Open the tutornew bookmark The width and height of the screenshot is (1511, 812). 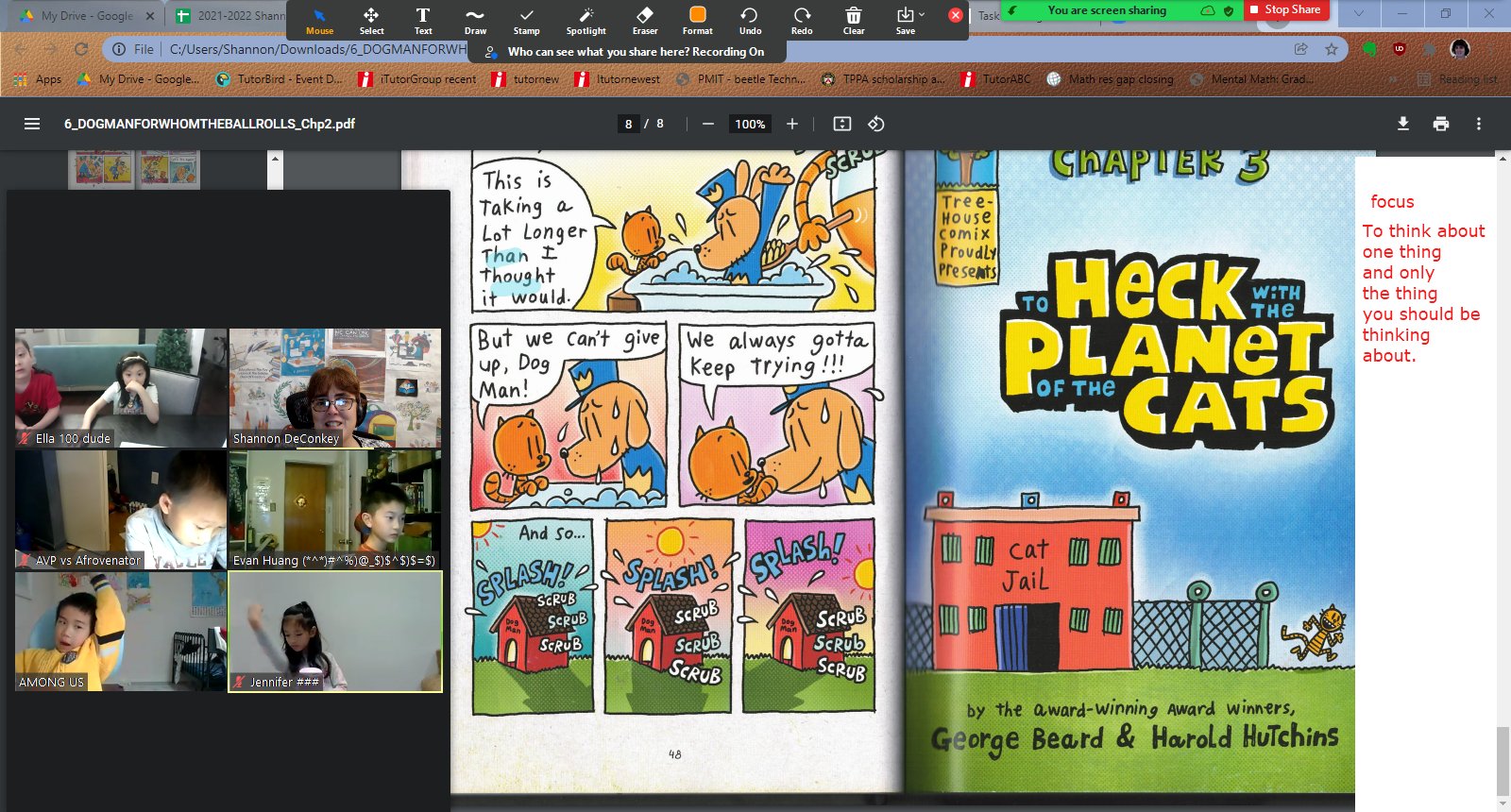[x=526, y=79]
